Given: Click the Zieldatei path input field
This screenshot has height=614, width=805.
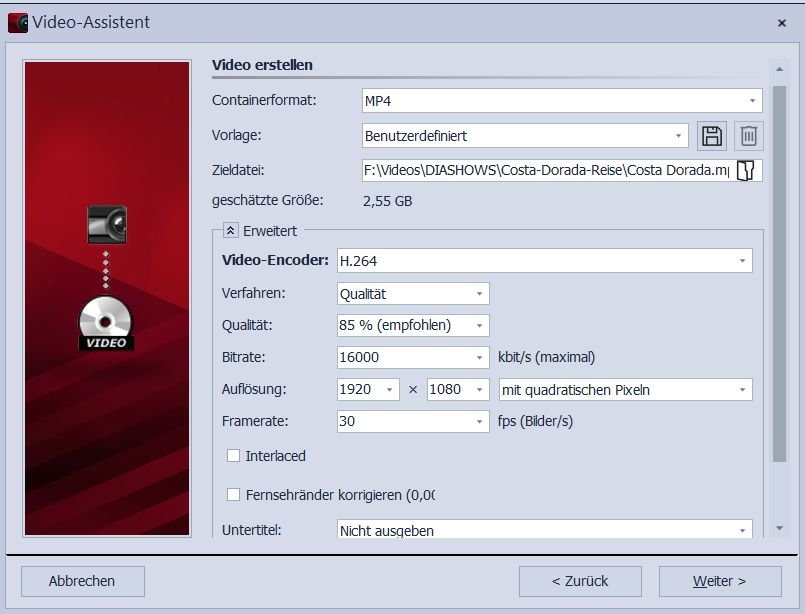Looking at the screenshot, I should click(x=545, y=170).
